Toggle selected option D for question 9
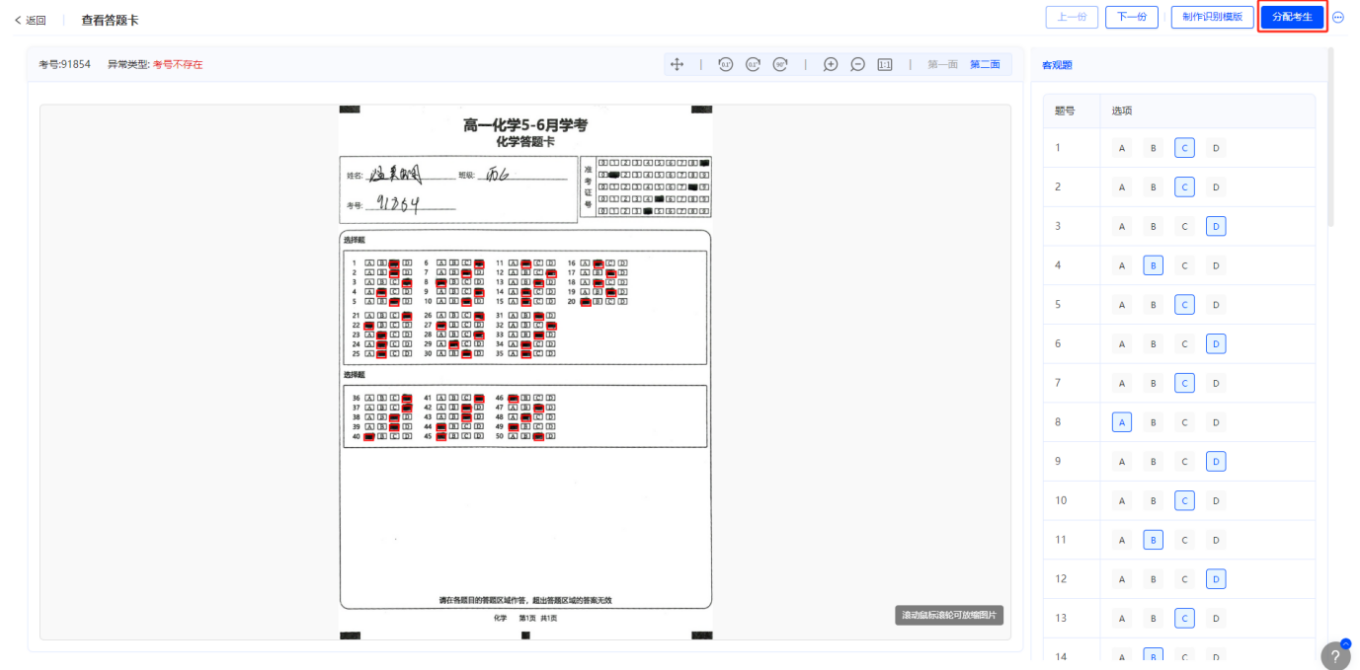The image size is (1360, 670). 1216,461
